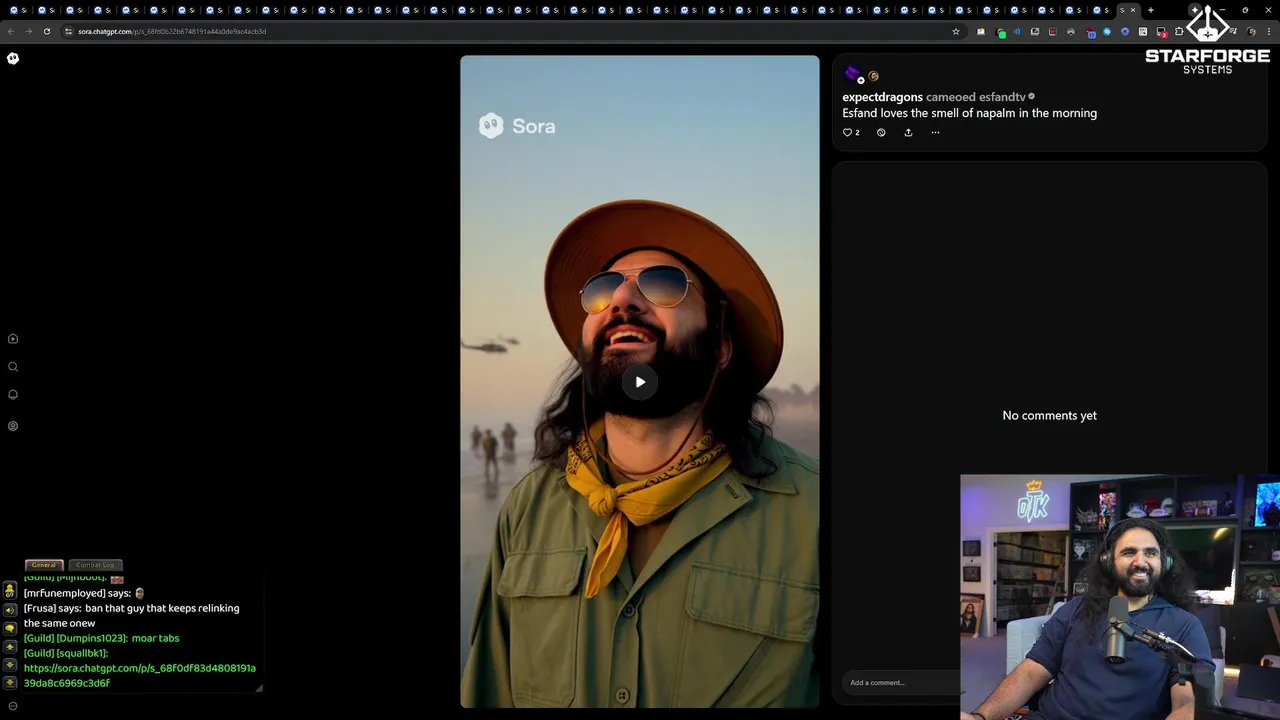Open the browser three-dot menu
The image size is (1280, 720).
(1269, 31)
